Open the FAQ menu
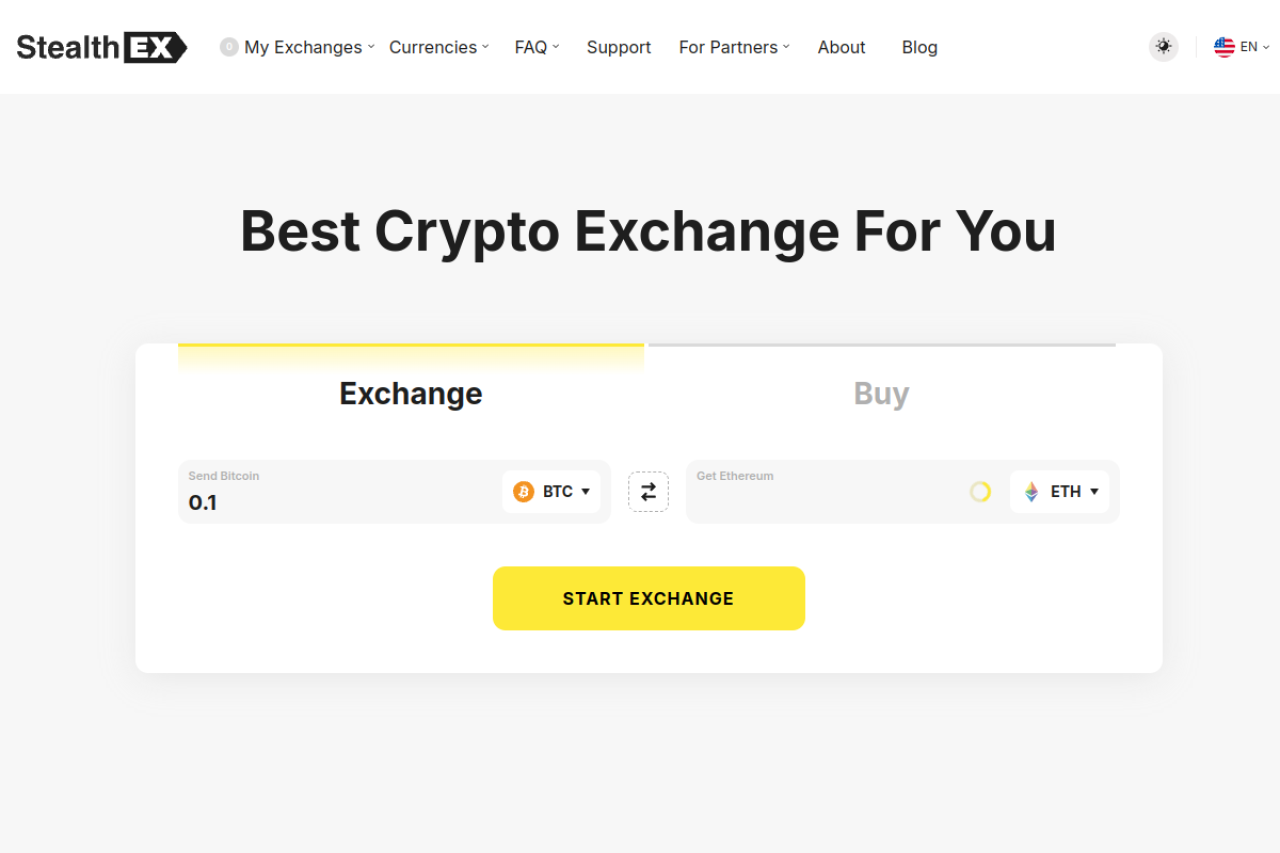 click(x=537, y=47)
